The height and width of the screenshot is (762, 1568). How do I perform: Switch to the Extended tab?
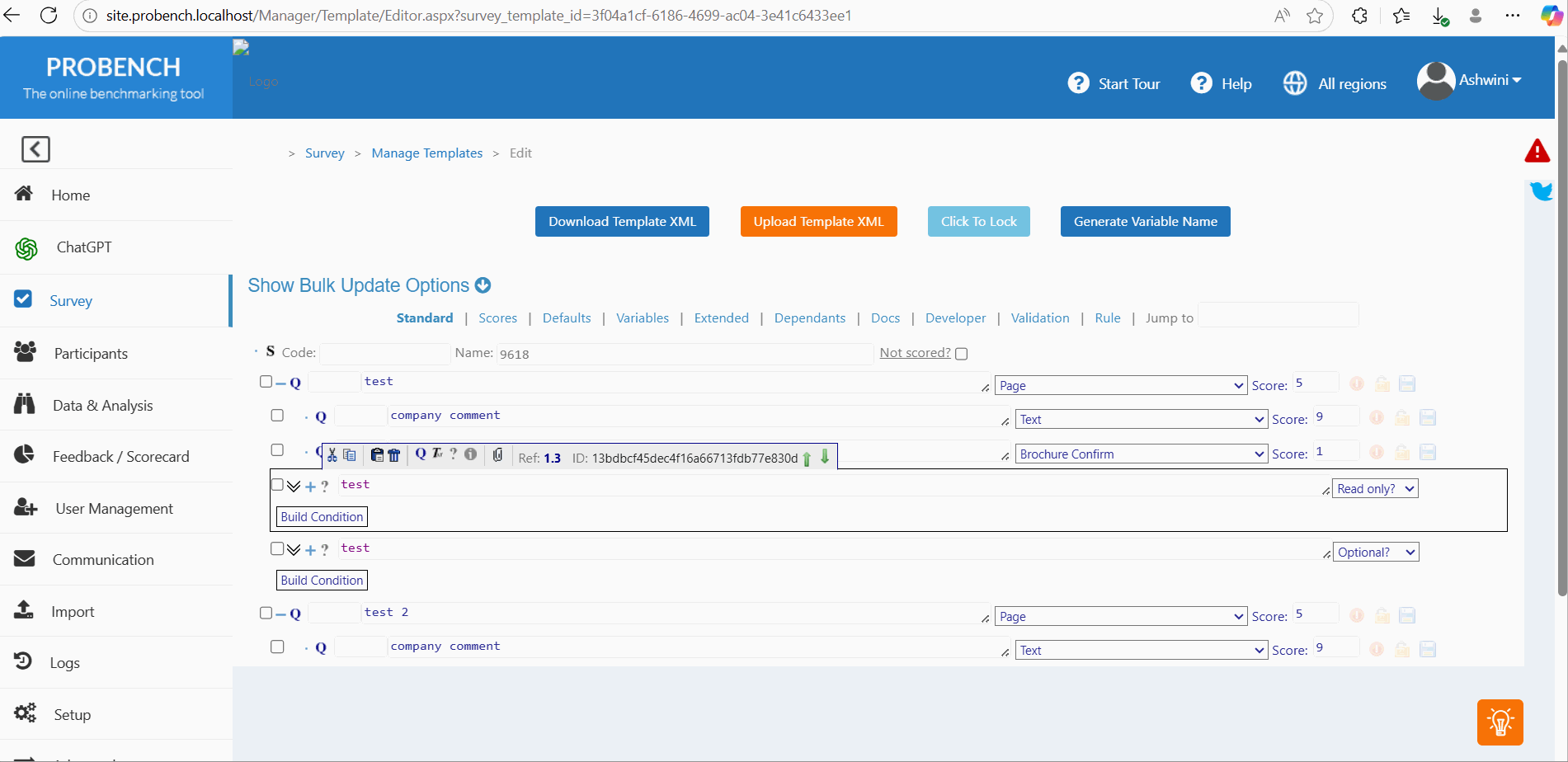722,318
